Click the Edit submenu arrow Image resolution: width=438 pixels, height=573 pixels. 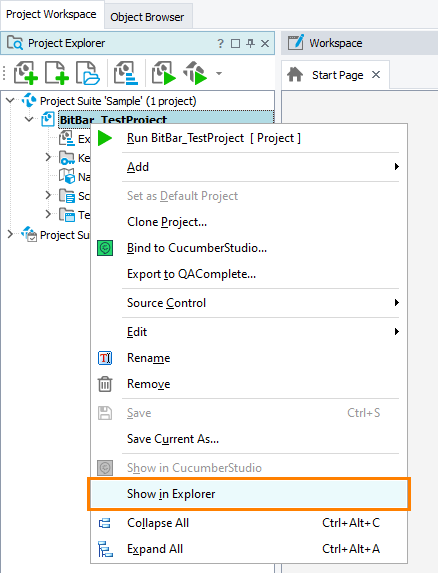397,331
